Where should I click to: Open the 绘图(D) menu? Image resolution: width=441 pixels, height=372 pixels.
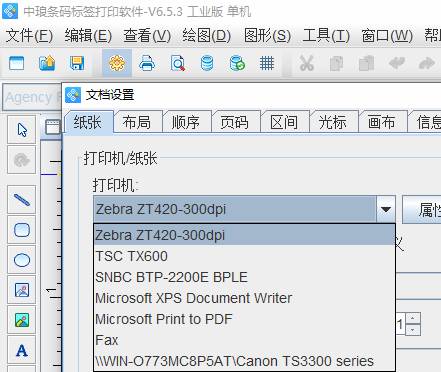coord(207,36)
